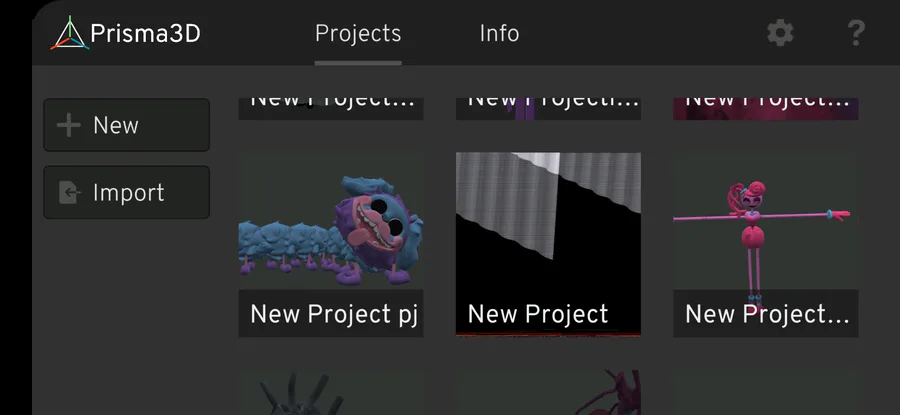The width and height of the screenshot is (900, 415).
Task: Click the Import button
Action: coord(126,192)
